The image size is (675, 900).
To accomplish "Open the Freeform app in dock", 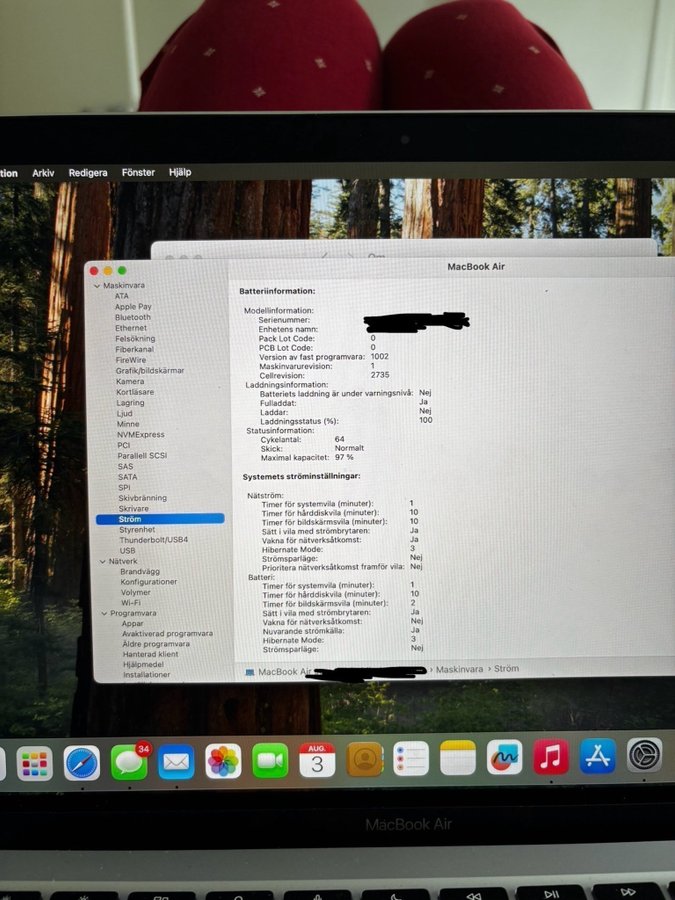I will (504, 757).
